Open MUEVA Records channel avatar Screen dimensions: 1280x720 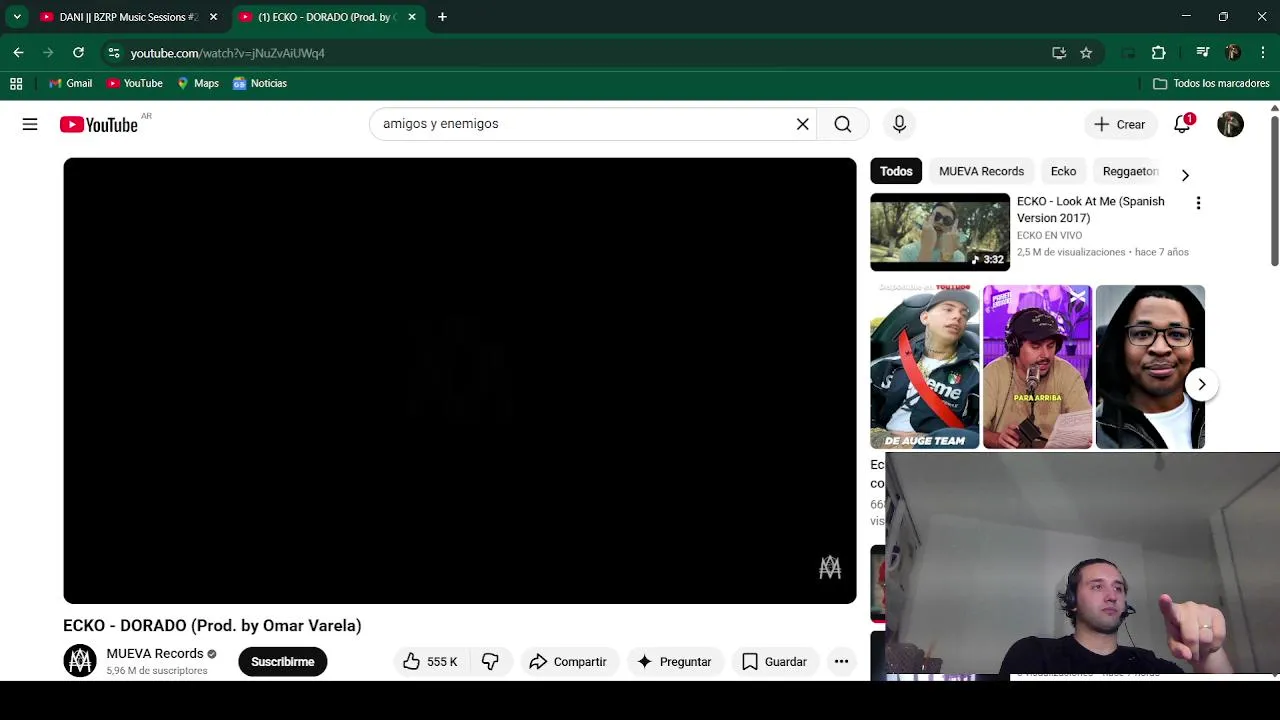pos(80,661)
